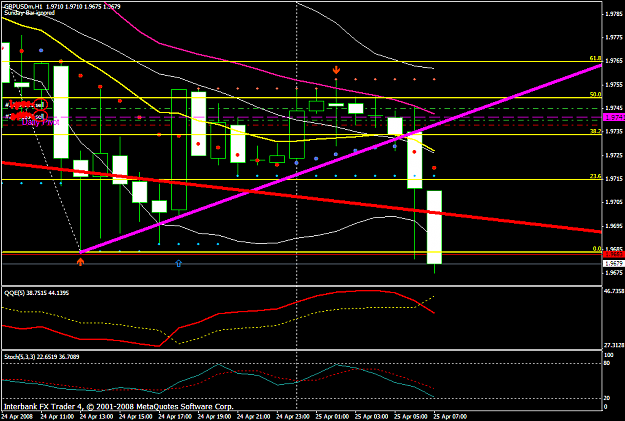Click the white 1.9679 current price tag
The width and height of the screenshot is (625, 421).
[x=614, y=264]
